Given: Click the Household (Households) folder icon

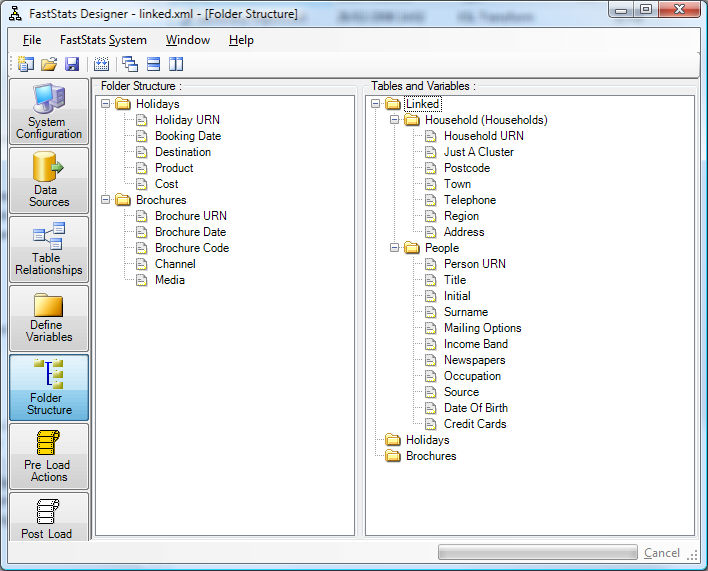Looking at the screenshot, I should (412, 120).
